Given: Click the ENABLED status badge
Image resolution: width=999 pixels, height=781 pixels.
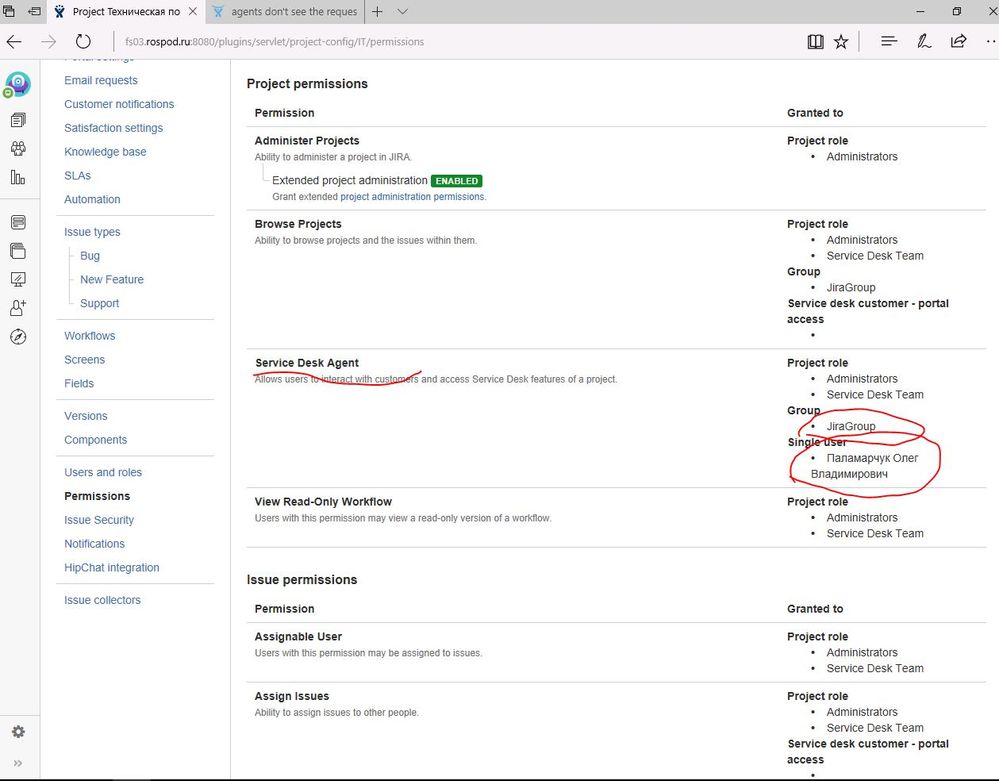Looking at the screenshot, I should pos(457,181).
